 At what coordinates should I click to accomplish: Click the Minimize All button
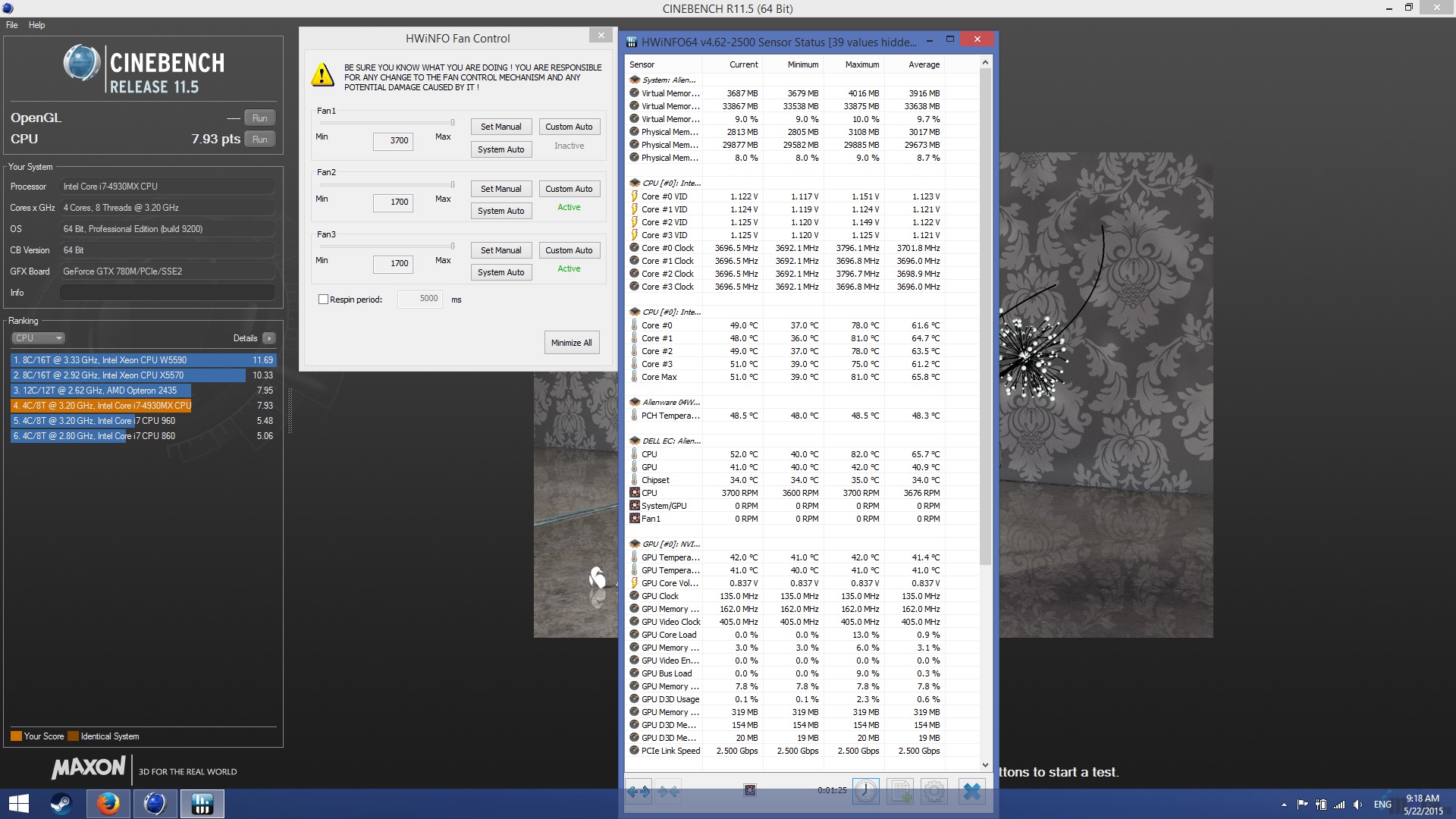tap(572, 343)
